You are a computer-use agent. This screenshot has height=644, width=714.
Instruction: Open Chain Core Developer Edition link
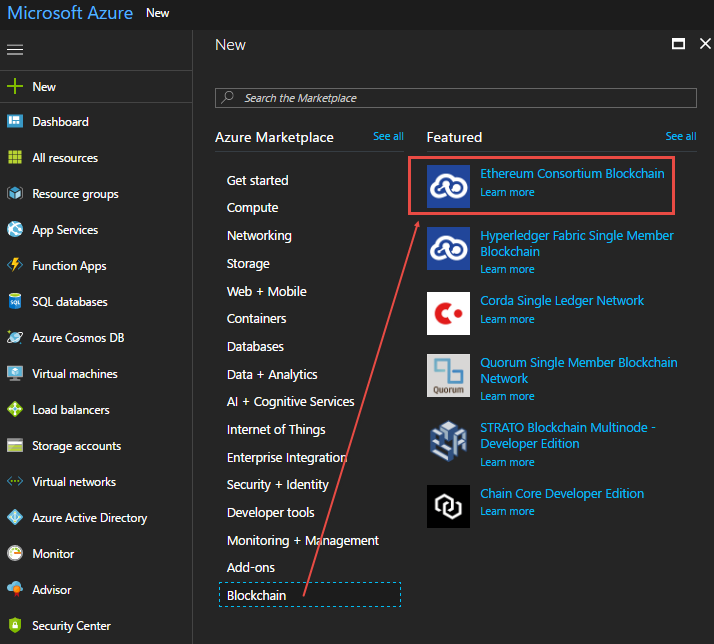(562, 494)
